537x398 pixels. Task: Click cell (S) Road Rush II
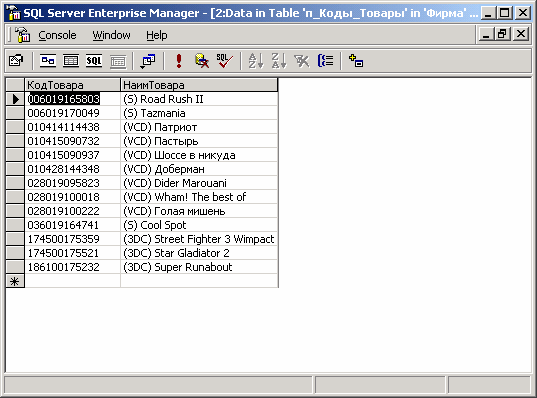[x=199, y=99]
